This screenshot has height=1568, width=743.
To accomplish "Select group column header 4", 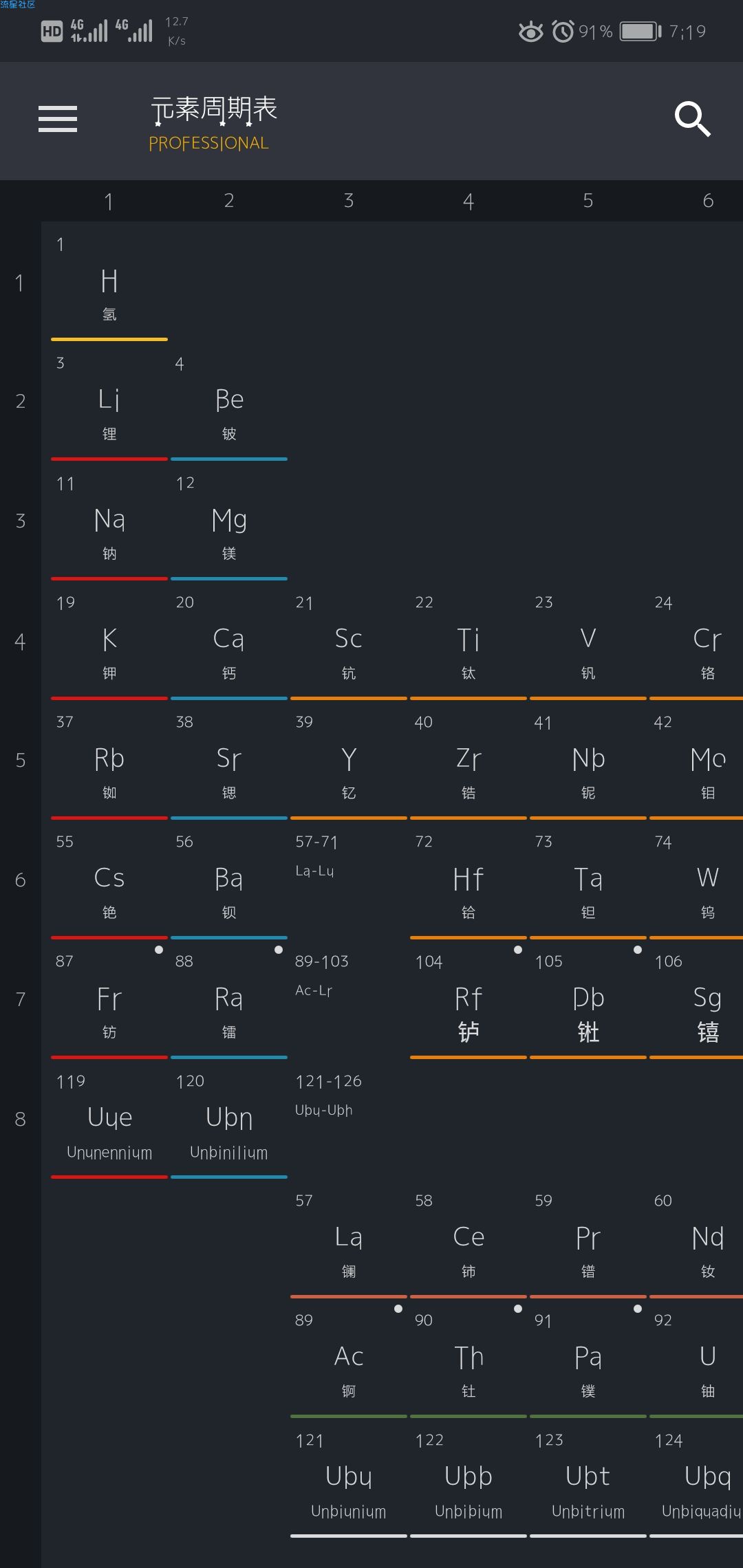I will point(468,201).
